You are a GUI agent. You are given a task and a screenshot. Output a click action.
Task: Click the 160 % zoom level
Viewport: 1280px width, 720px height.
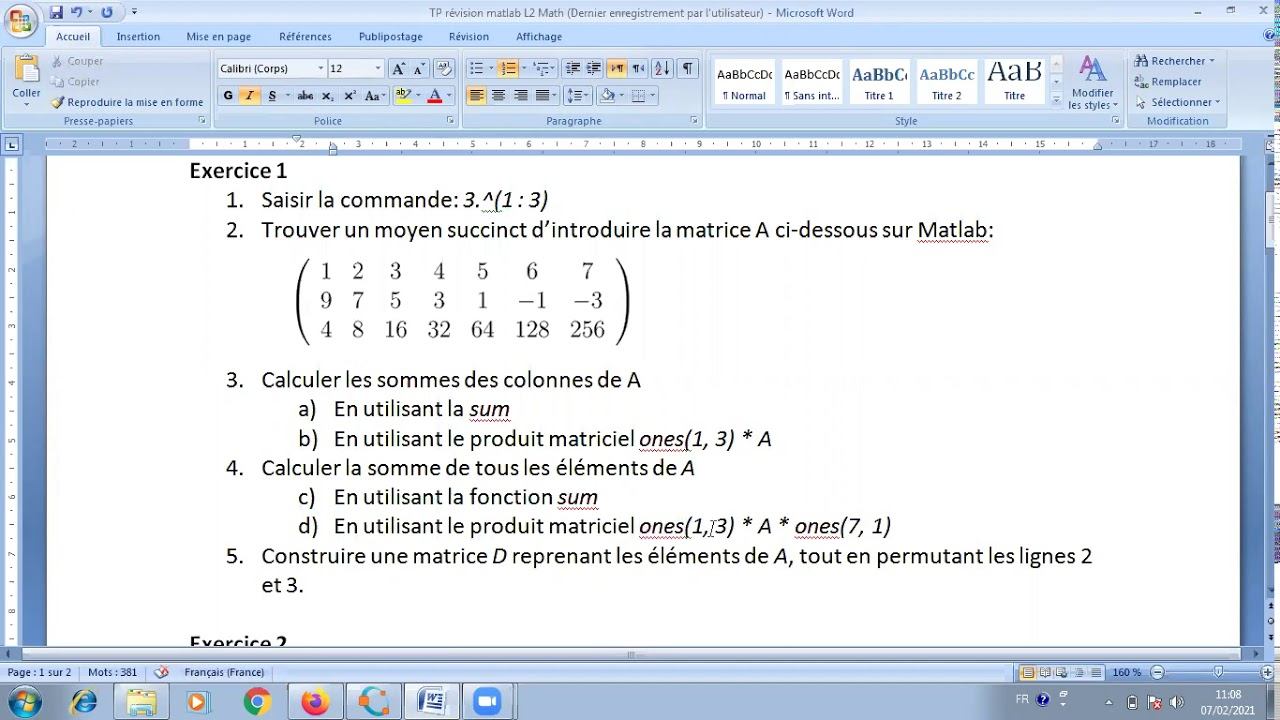(x=1126, y=672)
